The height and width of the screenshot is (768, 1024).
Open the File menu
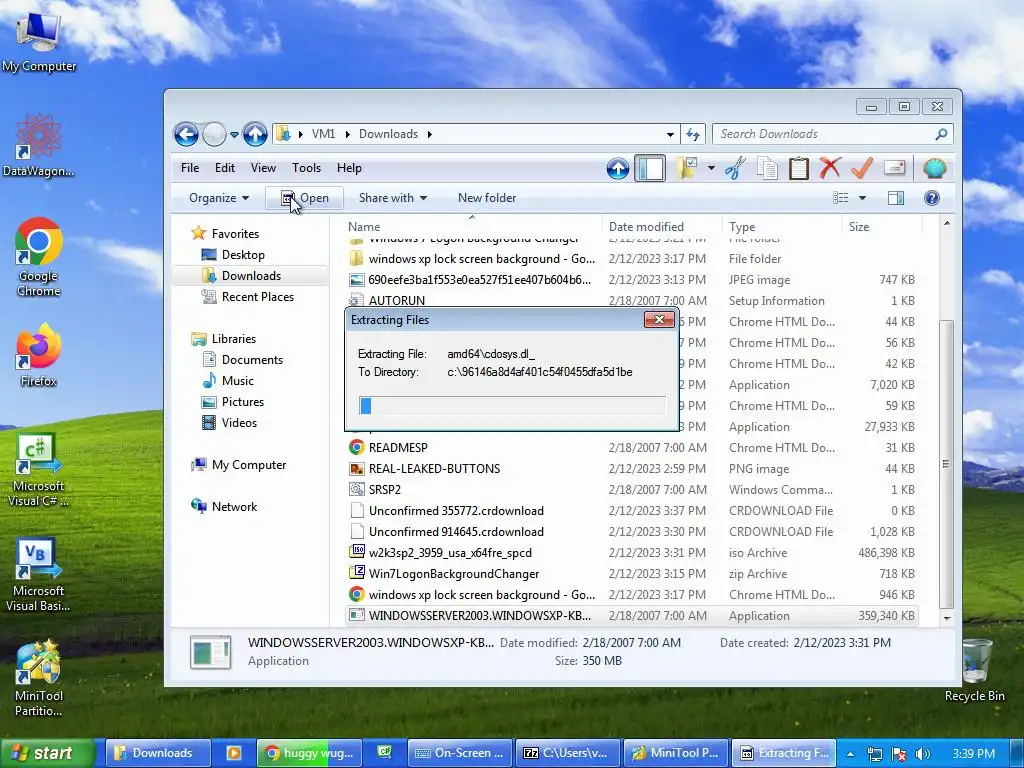point(190,168)
